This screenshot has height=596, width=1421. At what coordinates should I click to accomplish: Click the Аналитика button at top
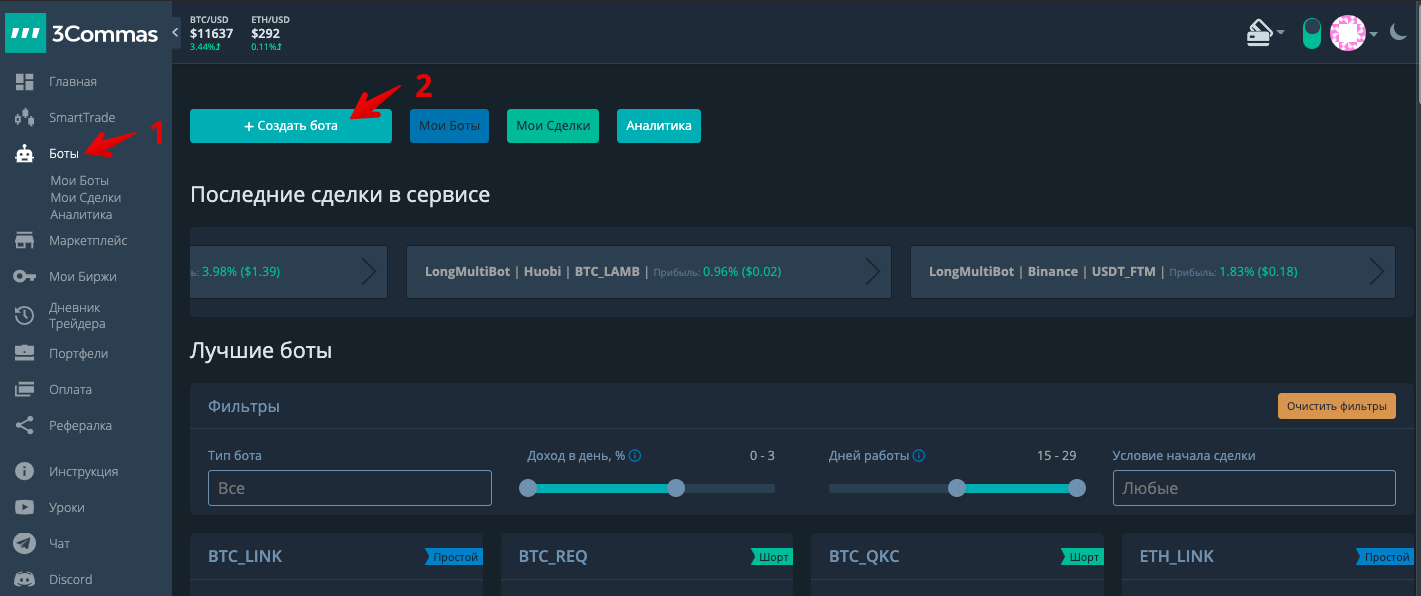point(659,126)
